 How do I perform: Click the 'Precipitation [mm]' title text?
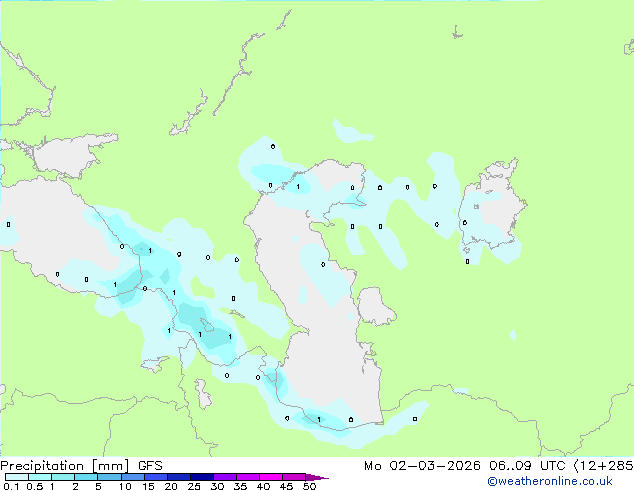(x=65, y=466)
